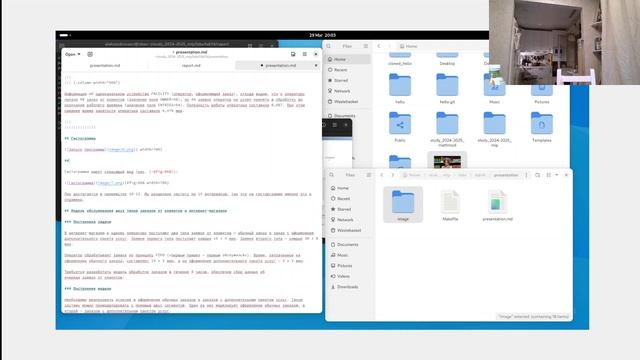Open the text editor hamburger menu
The image size is (640, 360).
[304, 54]
